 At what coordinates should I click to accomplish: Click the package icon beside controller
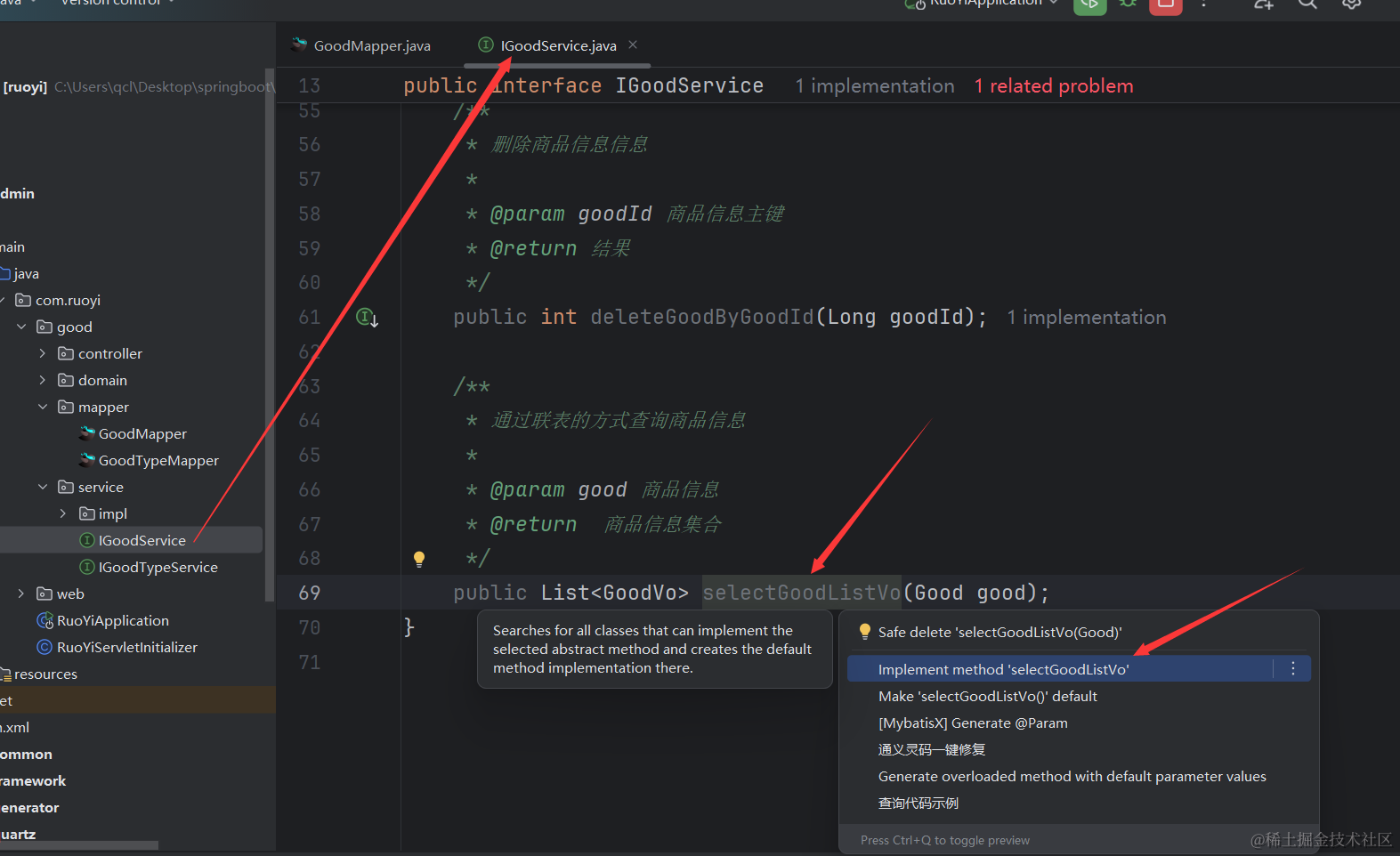tap(66, 353)
